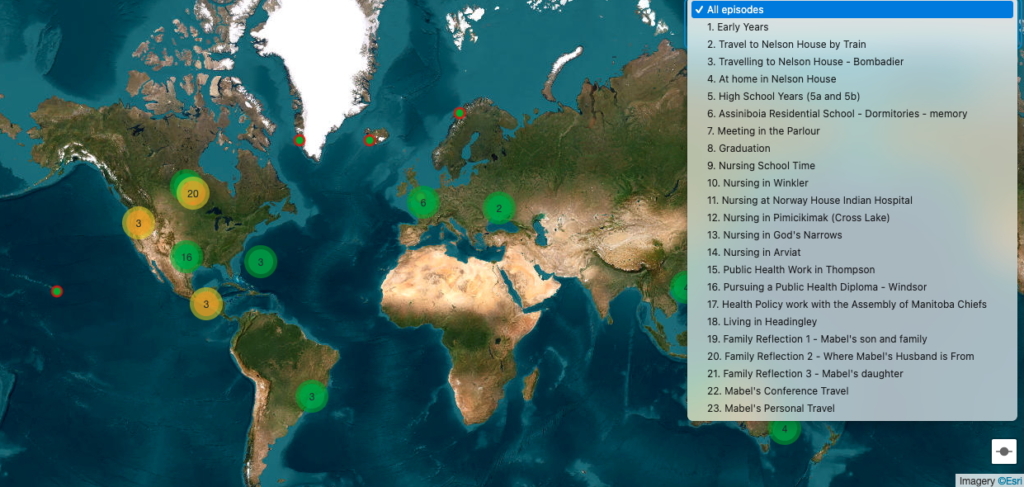Choose '10. Nursing in Winkler' option

coord(757,183)
